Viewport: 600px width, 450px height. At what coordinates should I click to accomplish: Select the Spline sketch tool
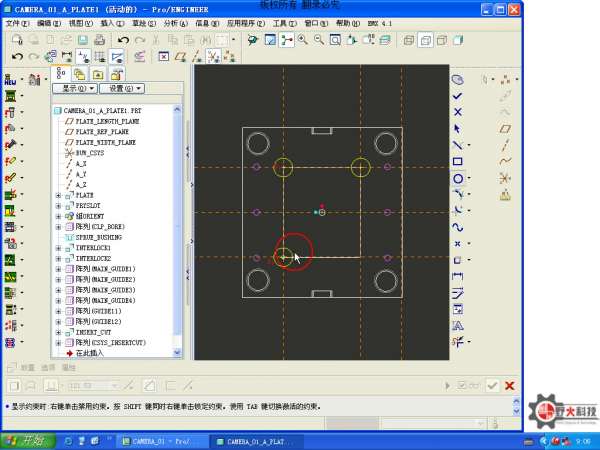pos(457,227)
